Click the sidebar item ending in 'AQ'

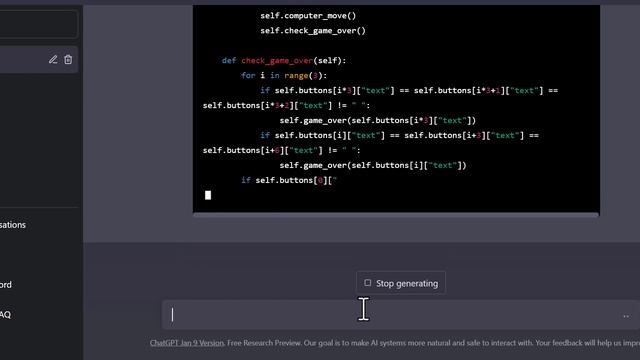tap(5, 315)
